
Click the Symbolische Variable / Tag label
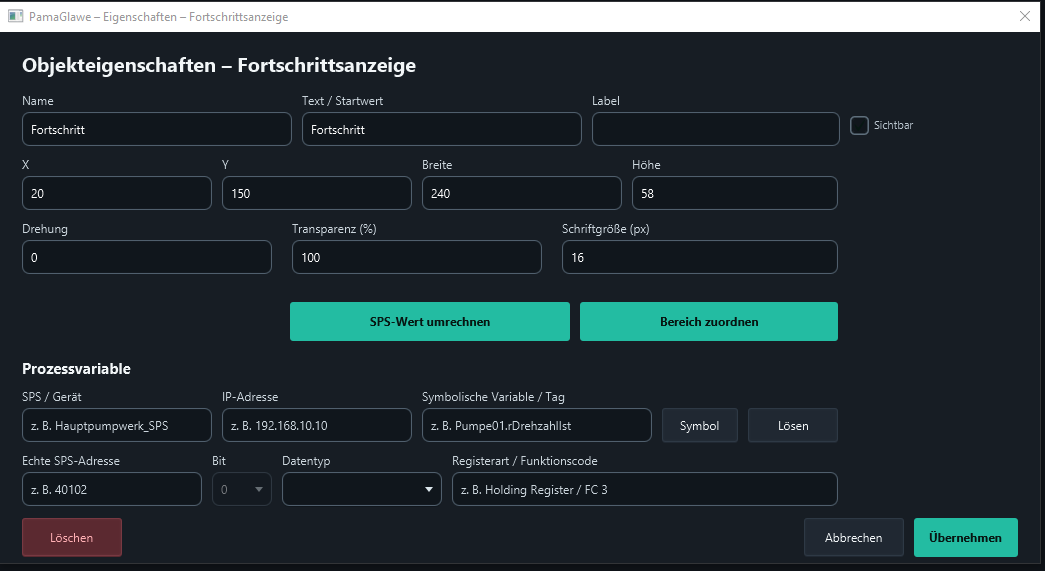pyautogui.click(x=493, y=397)
